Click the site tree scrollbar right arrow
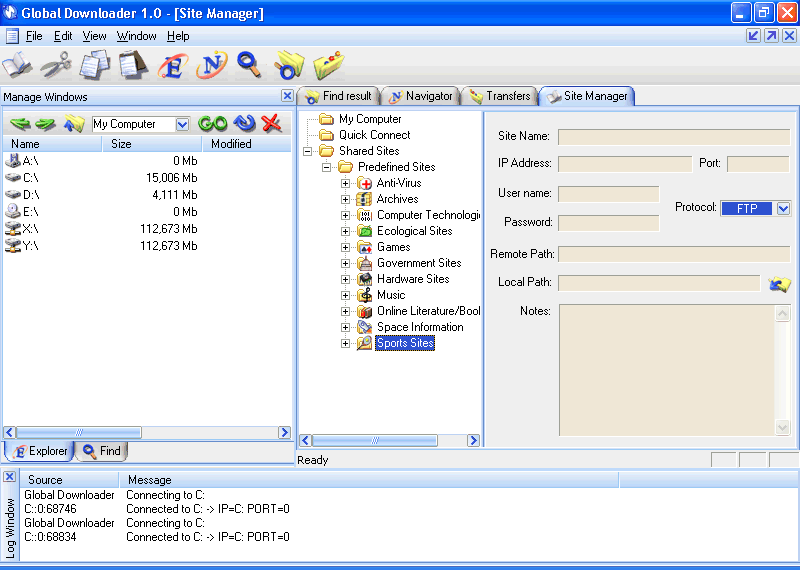The height and width of the screenshot is (570, 800). coord(473,440)
